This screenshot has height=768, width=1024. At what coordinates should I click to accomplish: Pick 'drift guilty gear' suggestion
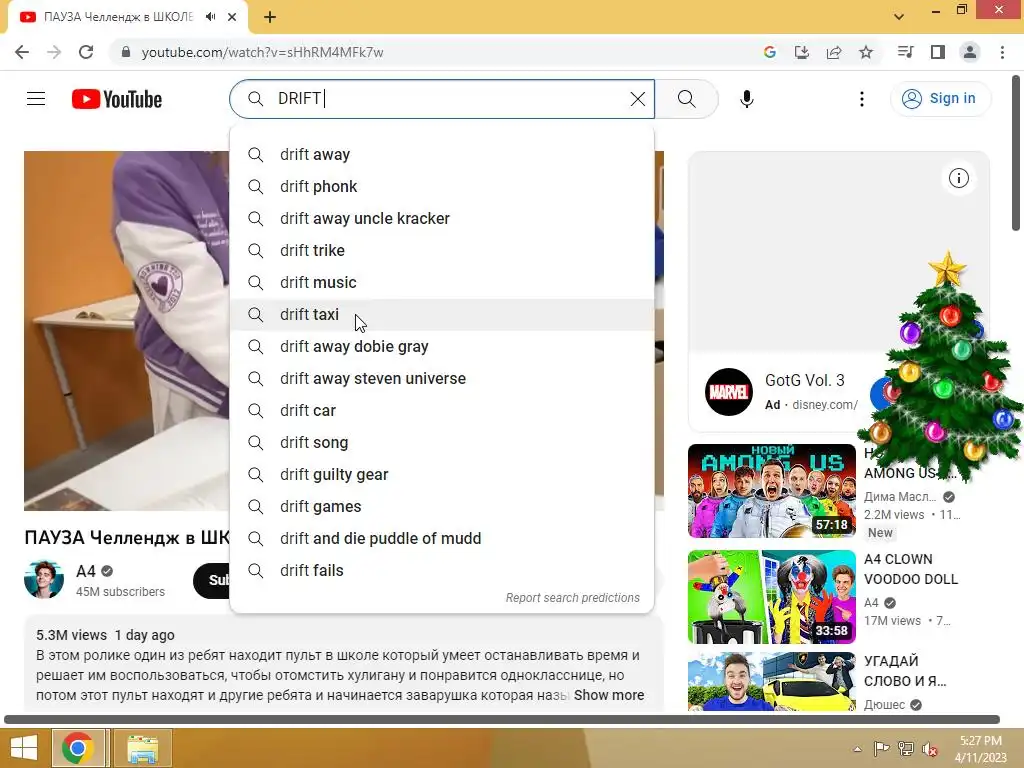click(x=442, y=474)
